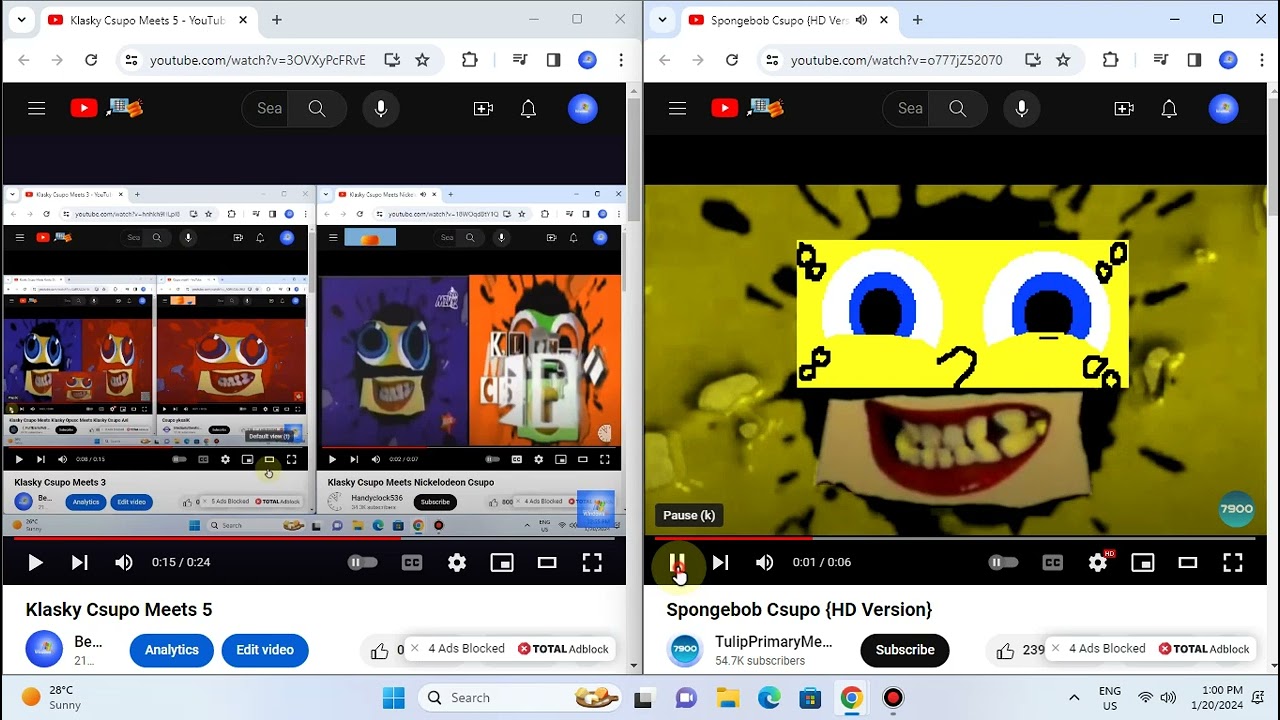Open Create video menu in right window
The image size is (1280, 720).
(1125, 109)
